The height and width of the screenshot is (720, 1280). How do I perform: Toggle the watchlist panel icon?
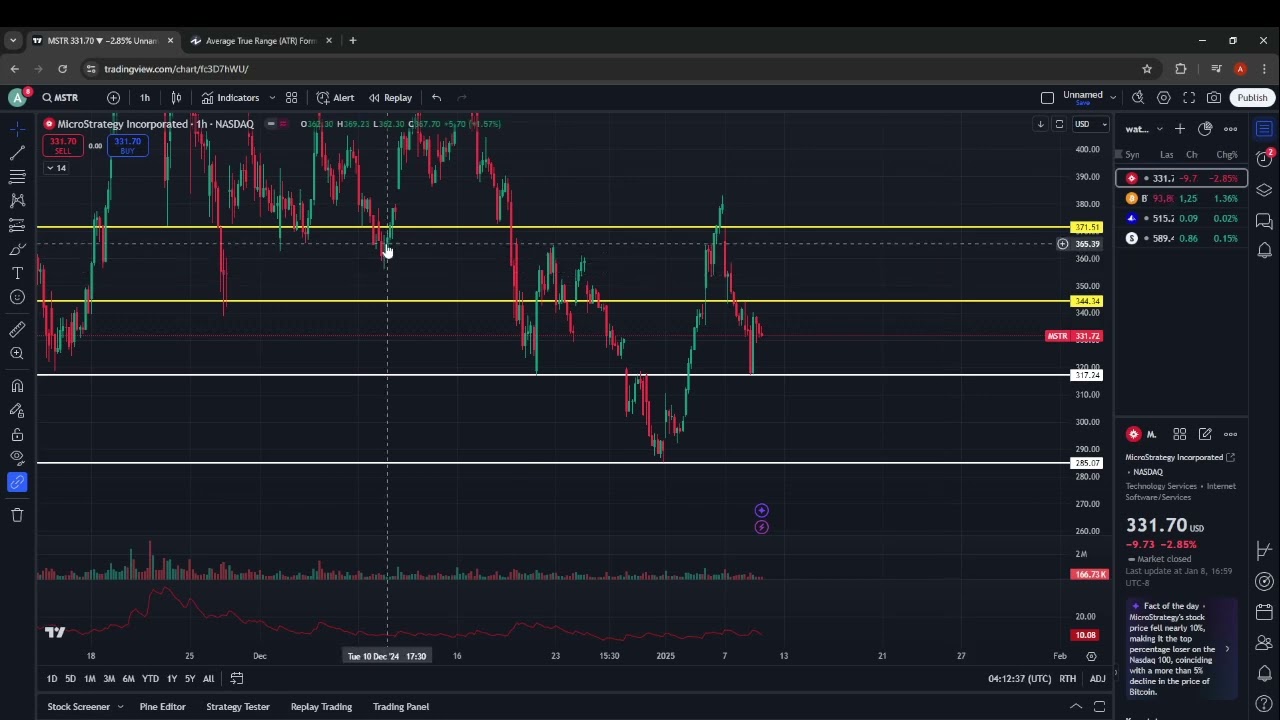tap(1264, 129)
